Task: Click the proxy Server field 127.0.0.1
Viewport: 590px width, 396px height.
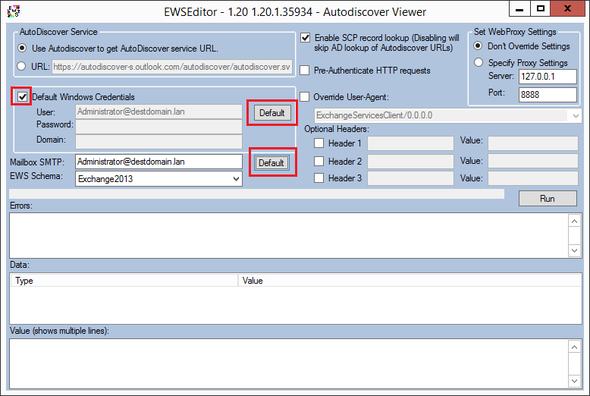Action: [x=547, y=76]
